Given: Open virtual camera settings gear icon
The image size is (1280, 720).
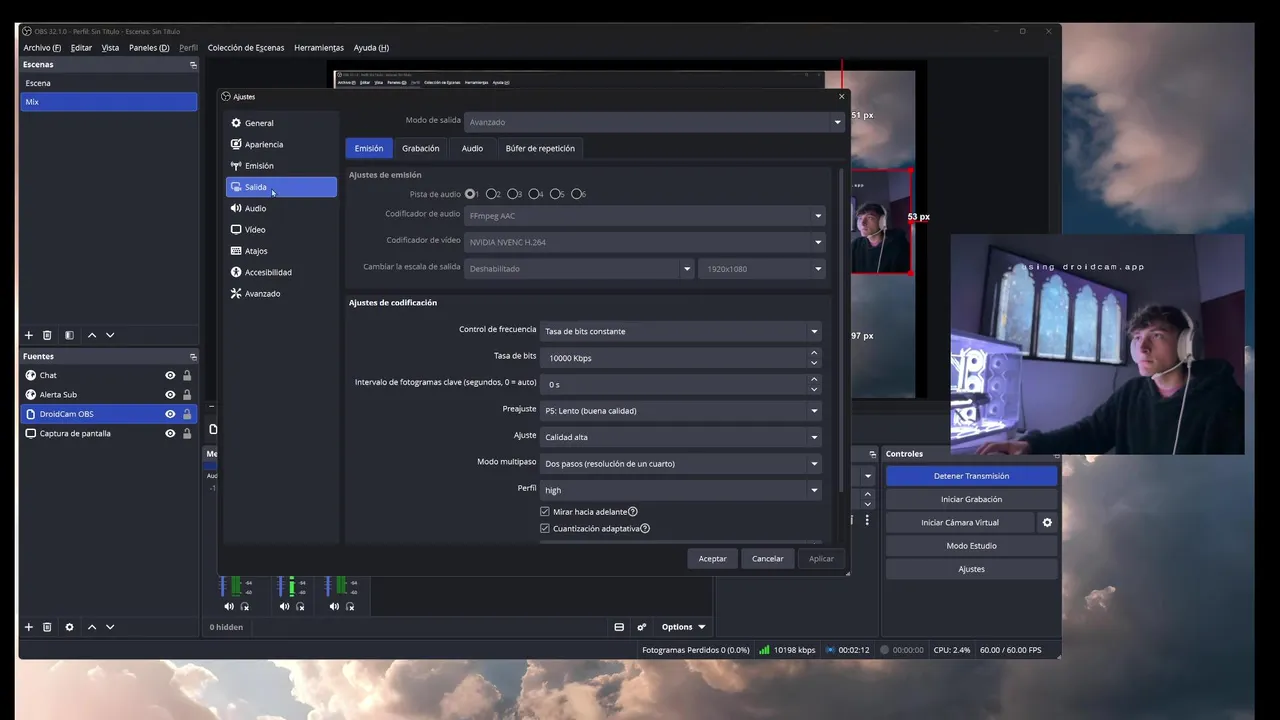Looking at the screenshot, I should coord(1047,522).
